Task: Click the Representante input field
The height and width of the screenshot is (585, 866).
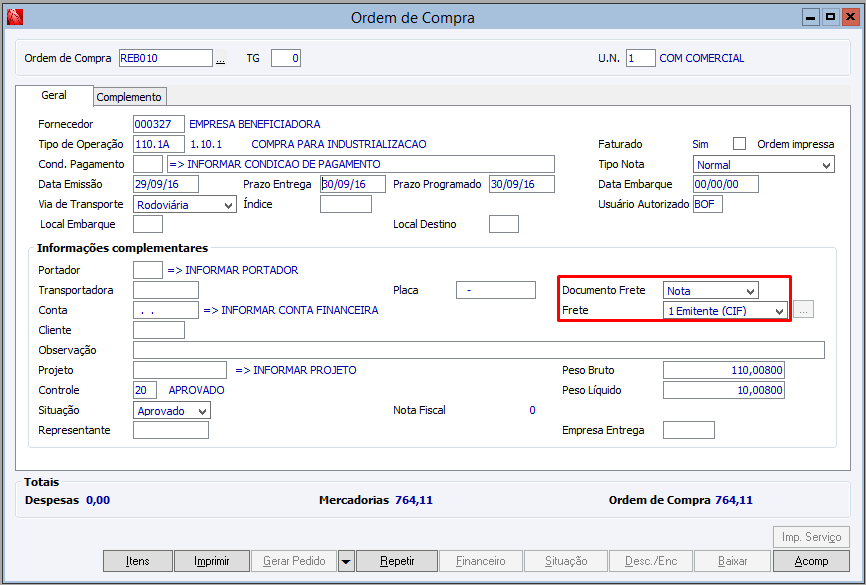Action: coord(171,430)
